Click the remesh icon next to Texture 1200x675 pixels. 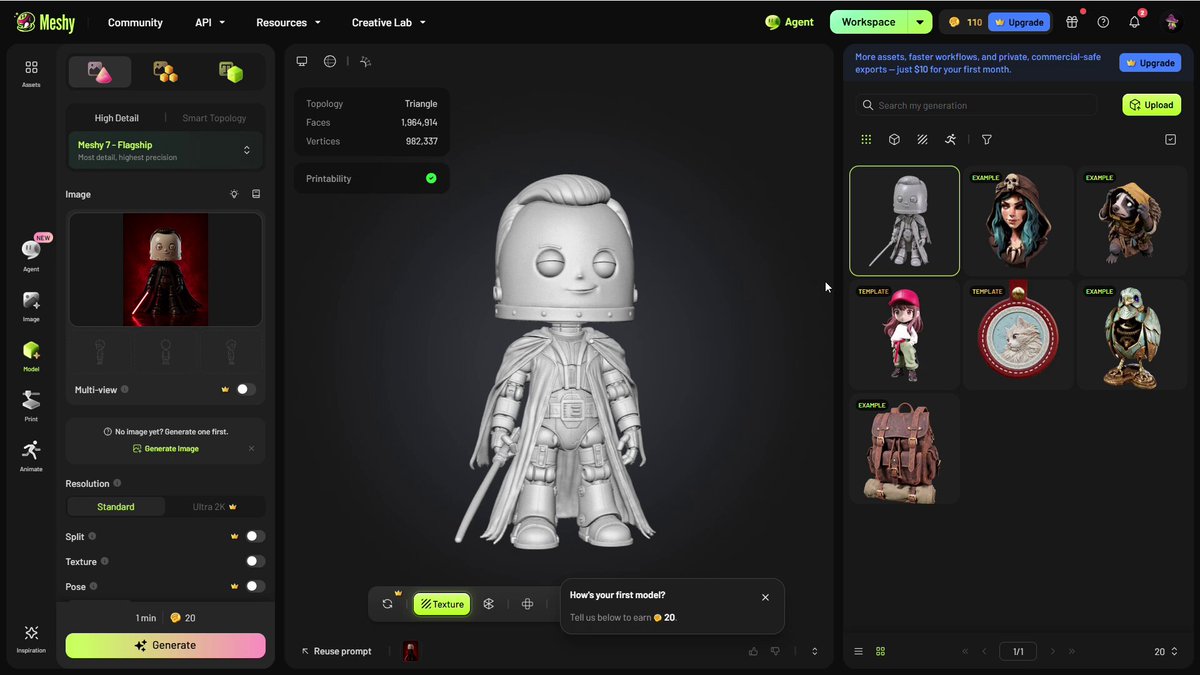(x=489, y=604)
